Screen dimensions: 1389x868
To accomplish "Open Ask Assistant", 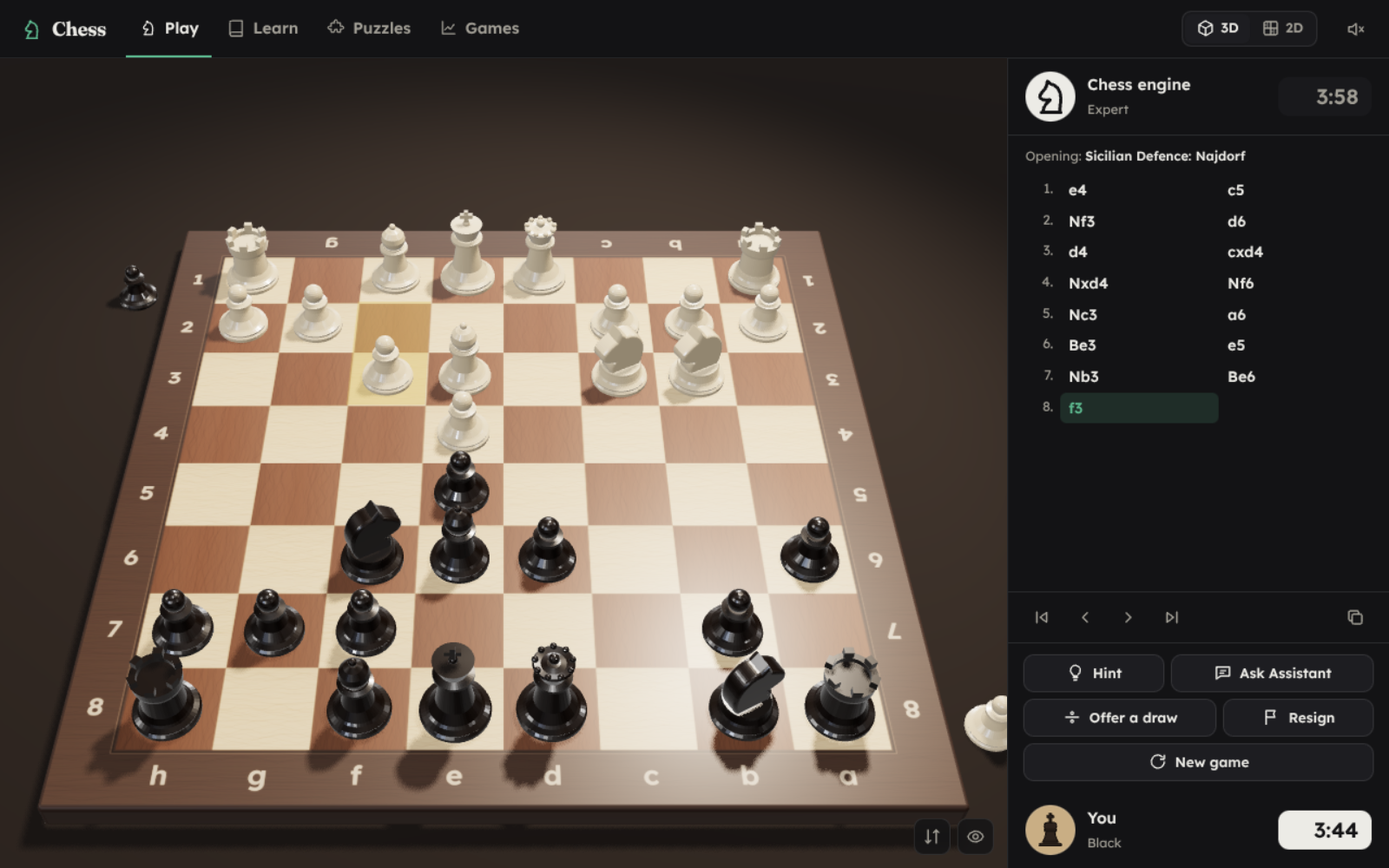I will 1272,673.
